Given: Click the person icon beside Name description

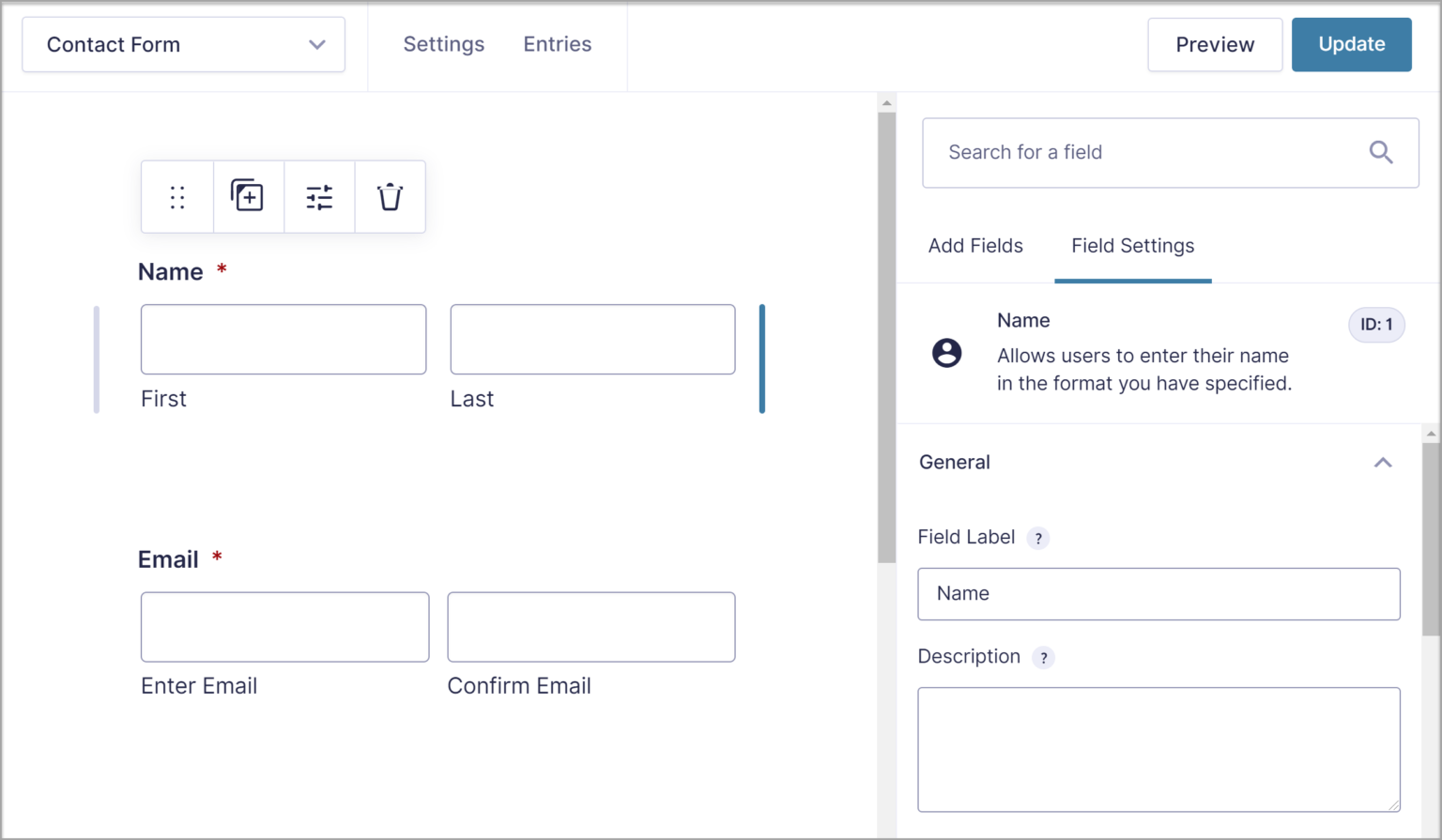Looking at the screenshot, I should (946, 354).
